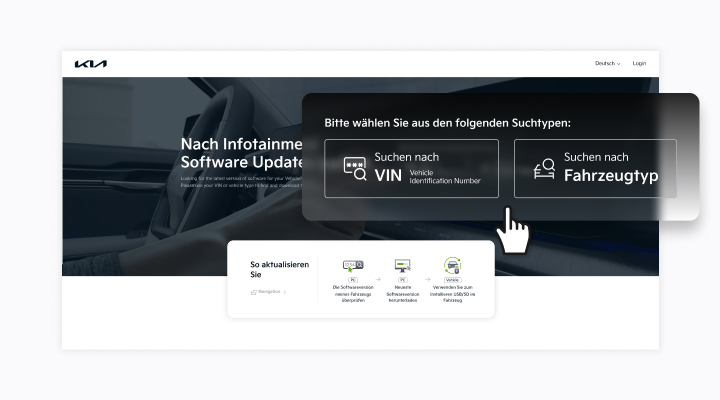Click the green vehicle install step icon

point(452,265)
